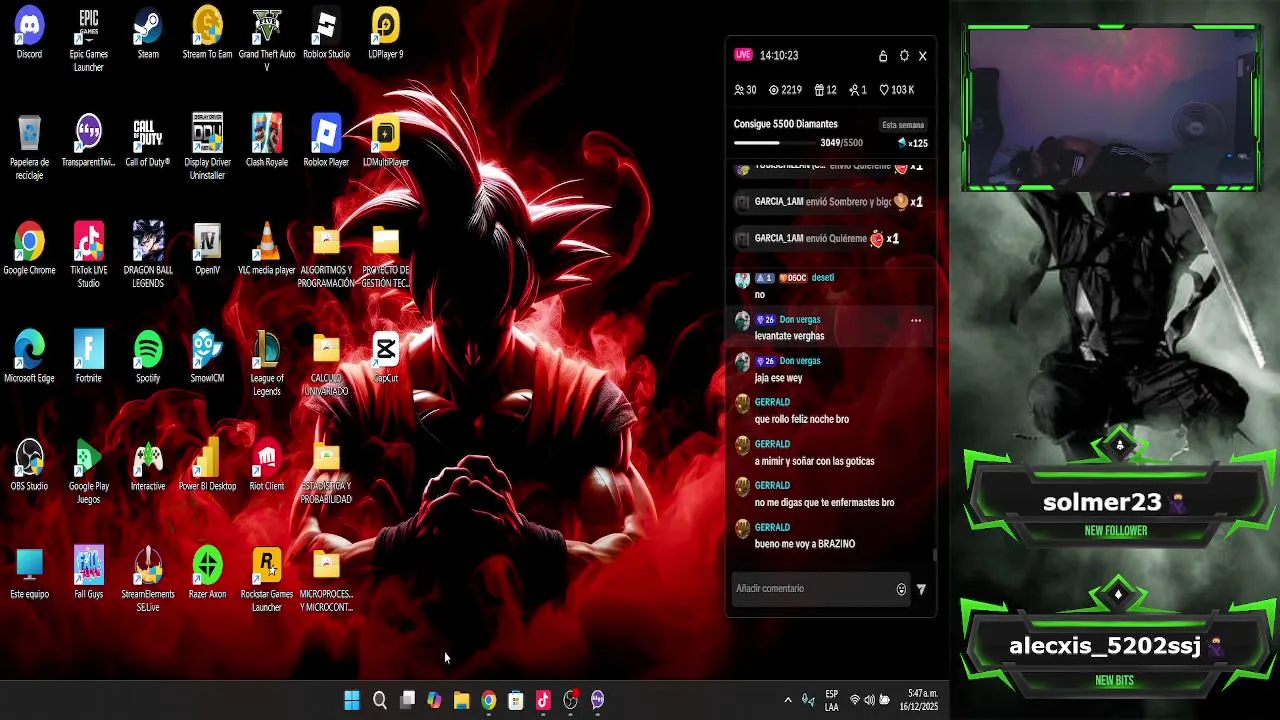Select the ESTADISTICA Y PROBABILIDAD folder
The height and width of the screenshot is (720, 1280).
pos(326,472)
